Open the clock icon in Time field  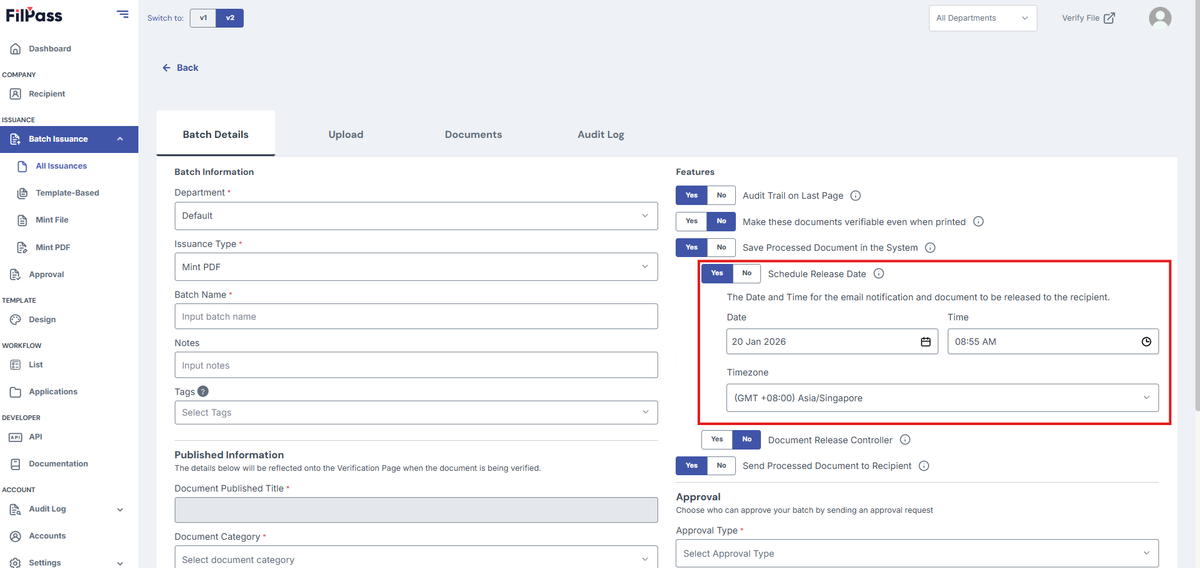(1146, 342)
